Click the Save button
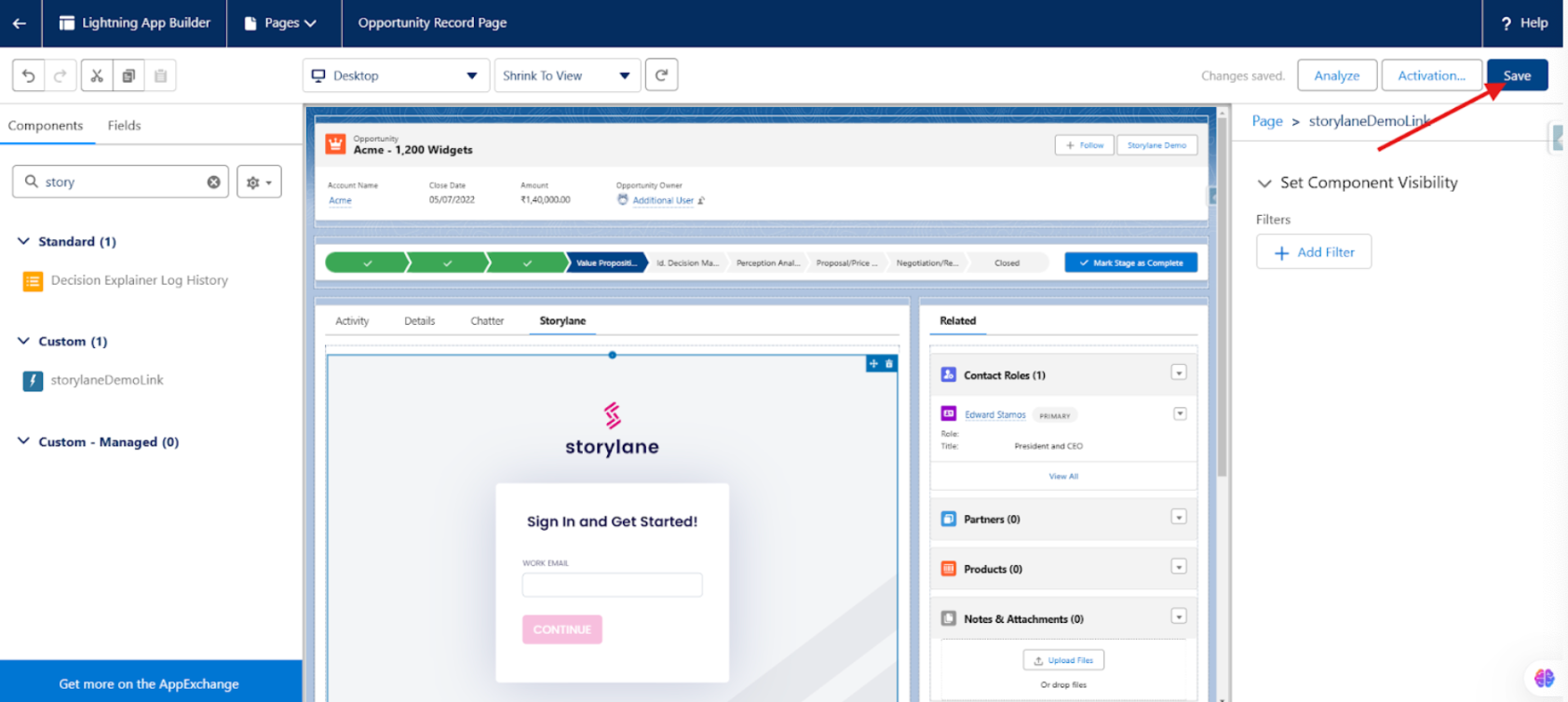The height and width of the screenshot is (702, 1568). click(x=1516, y=75)
